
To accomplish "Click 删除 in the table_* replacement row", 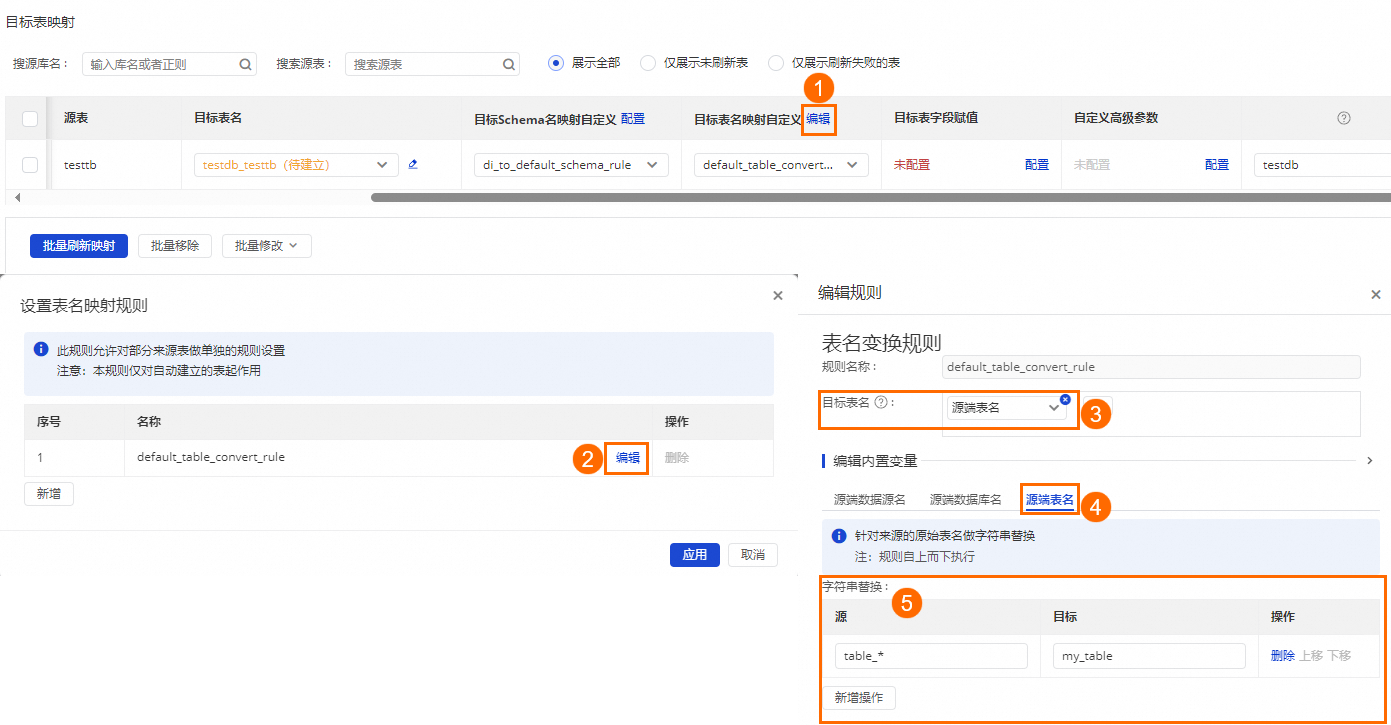I will [x=1283, y=656].
